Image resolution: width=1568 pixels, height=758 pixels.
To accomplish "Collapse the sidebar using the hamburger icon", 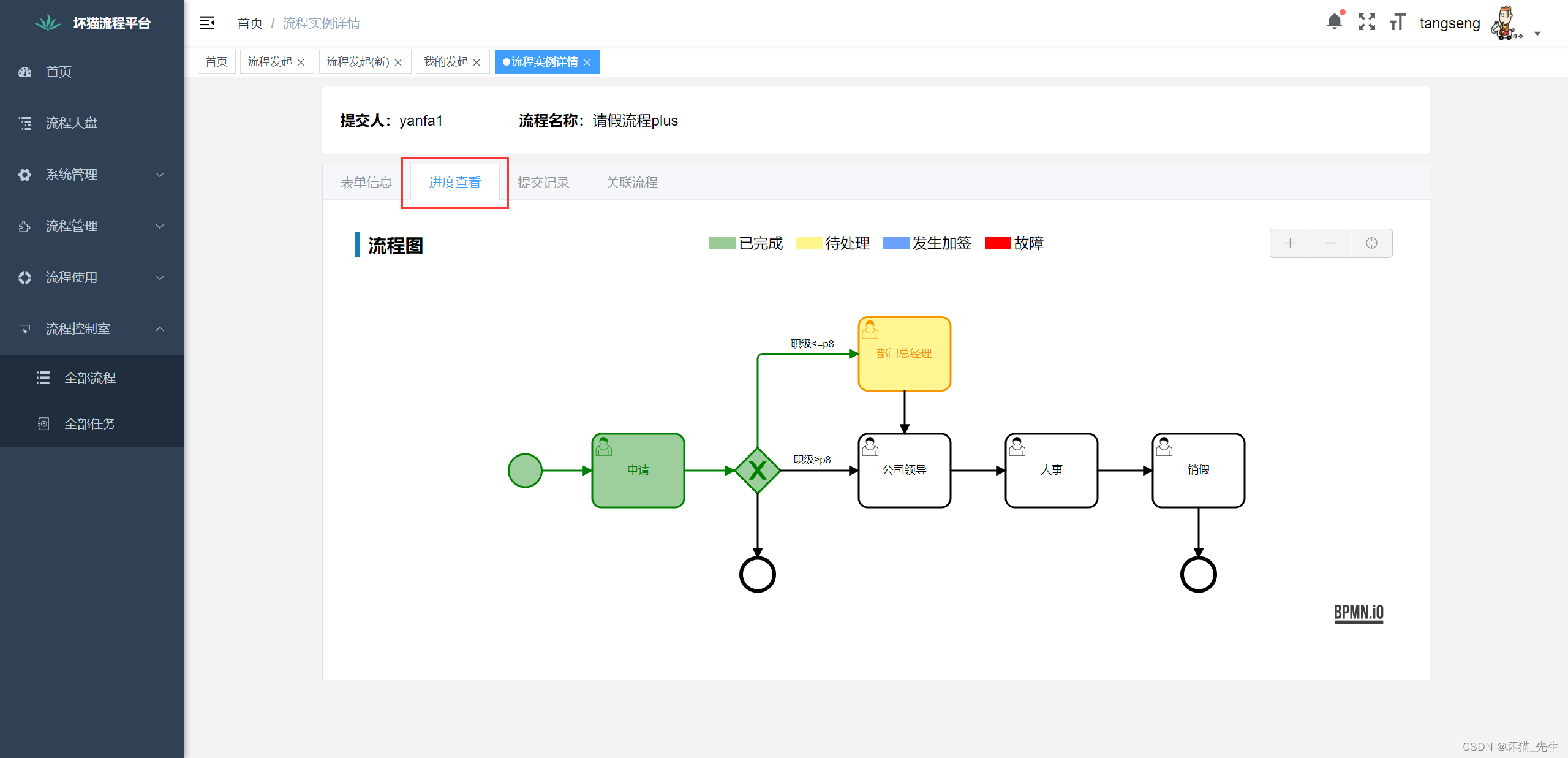I will pos(206,22).
